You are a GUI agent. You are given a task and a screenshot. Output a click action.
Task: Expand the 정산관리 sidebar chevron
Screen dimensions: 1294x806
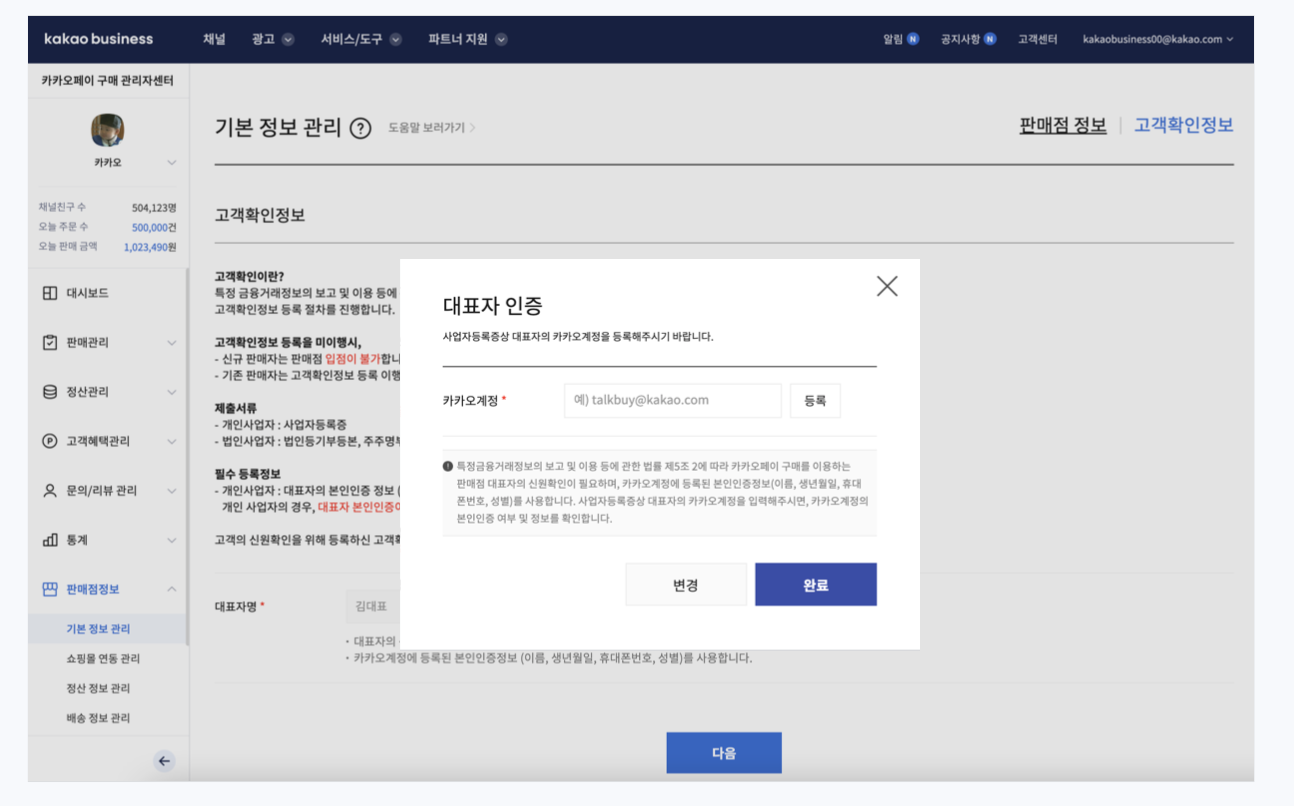[x=171, y=392]
